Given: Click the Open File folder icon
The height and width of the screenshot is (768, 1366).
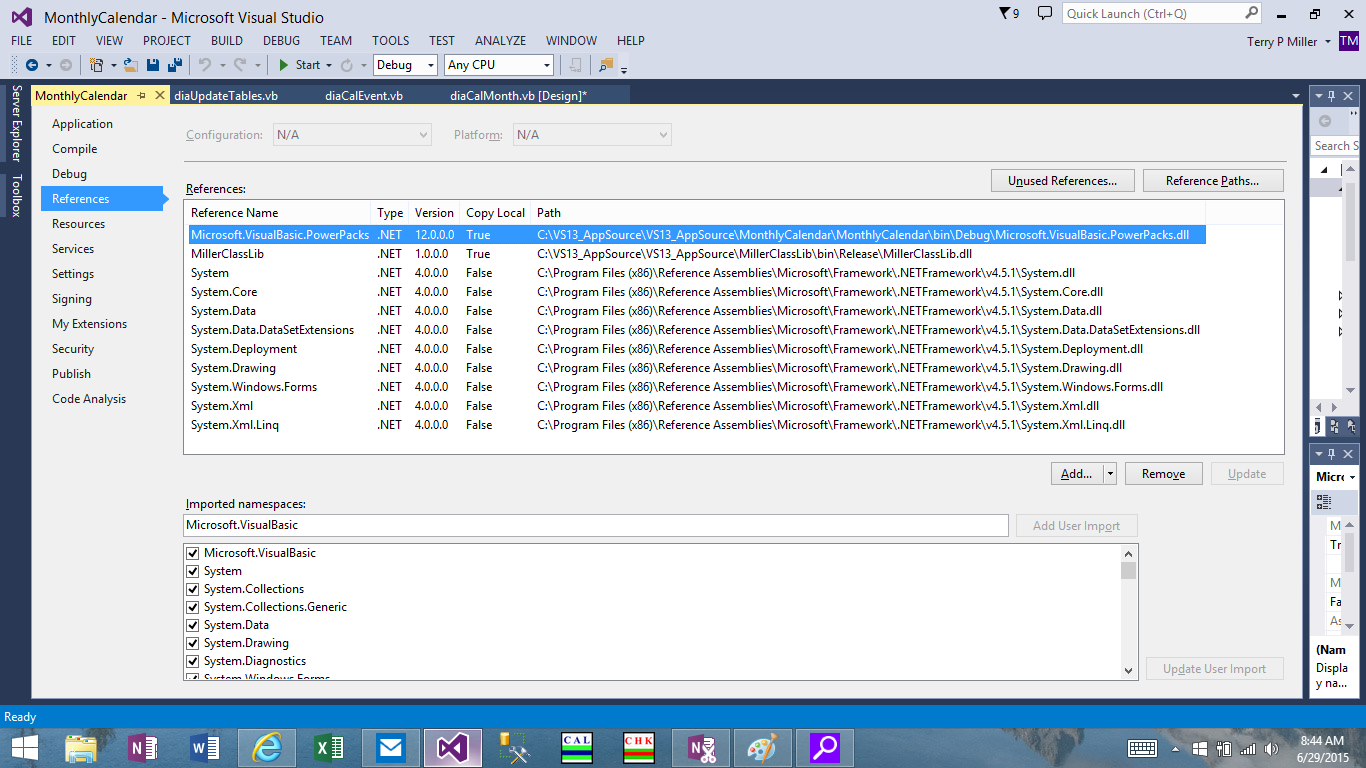Looking at the screenshot, I should (x=130, y=65).
